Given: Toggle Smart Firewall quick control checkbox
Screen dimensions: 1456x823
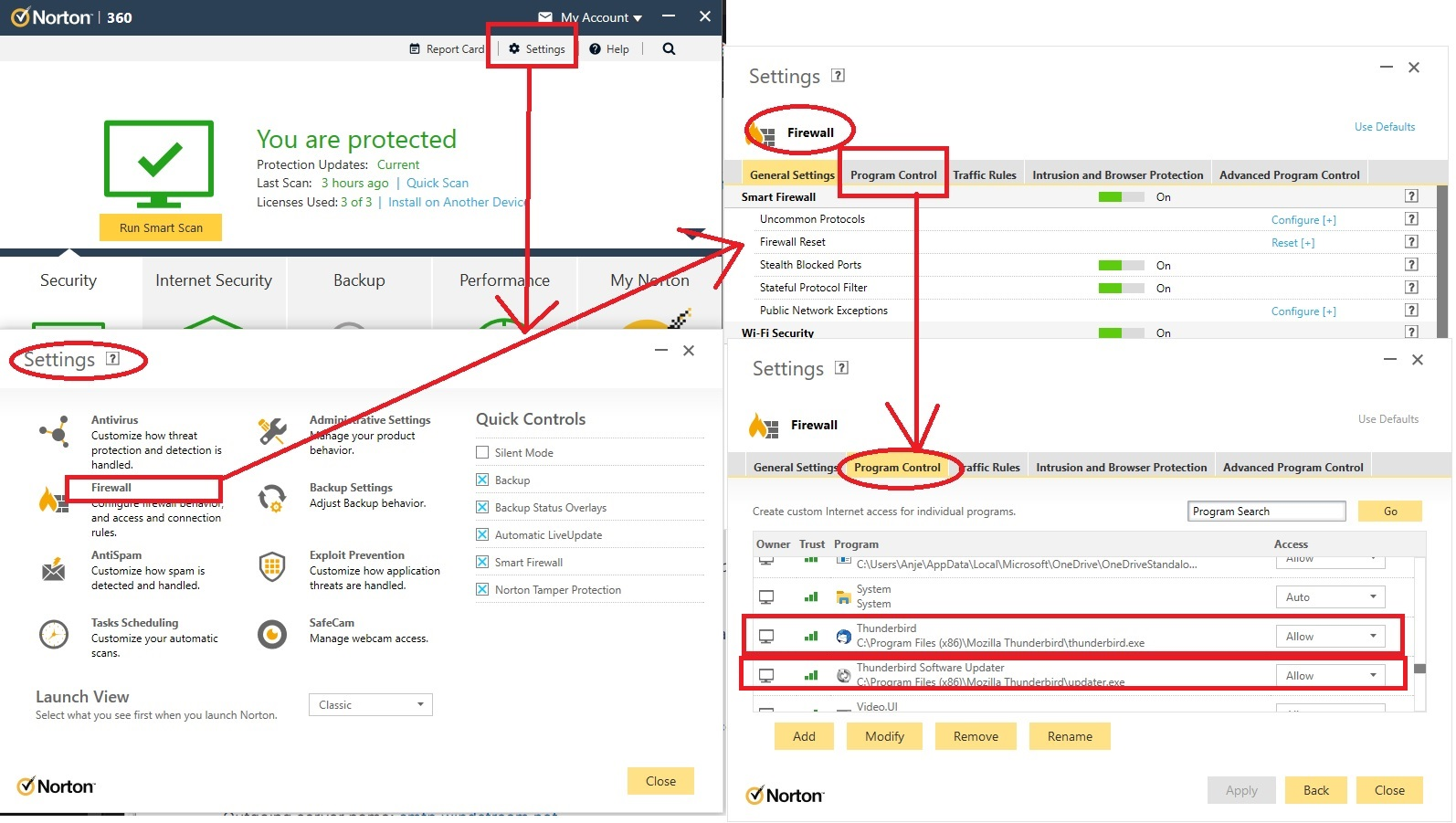Looking at the screenshot, I should [482, 562].
